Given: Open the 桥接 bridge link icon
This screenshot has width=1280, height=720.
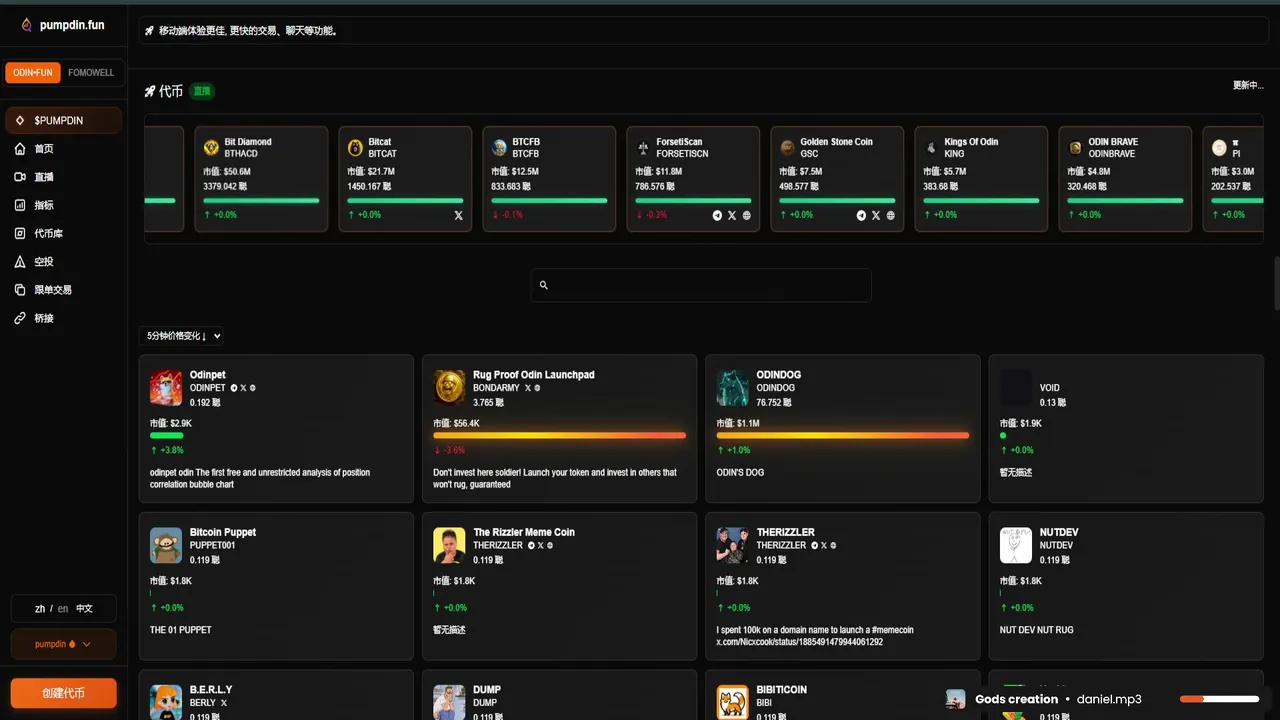Looking at the screenshot, I should (20, 318).
